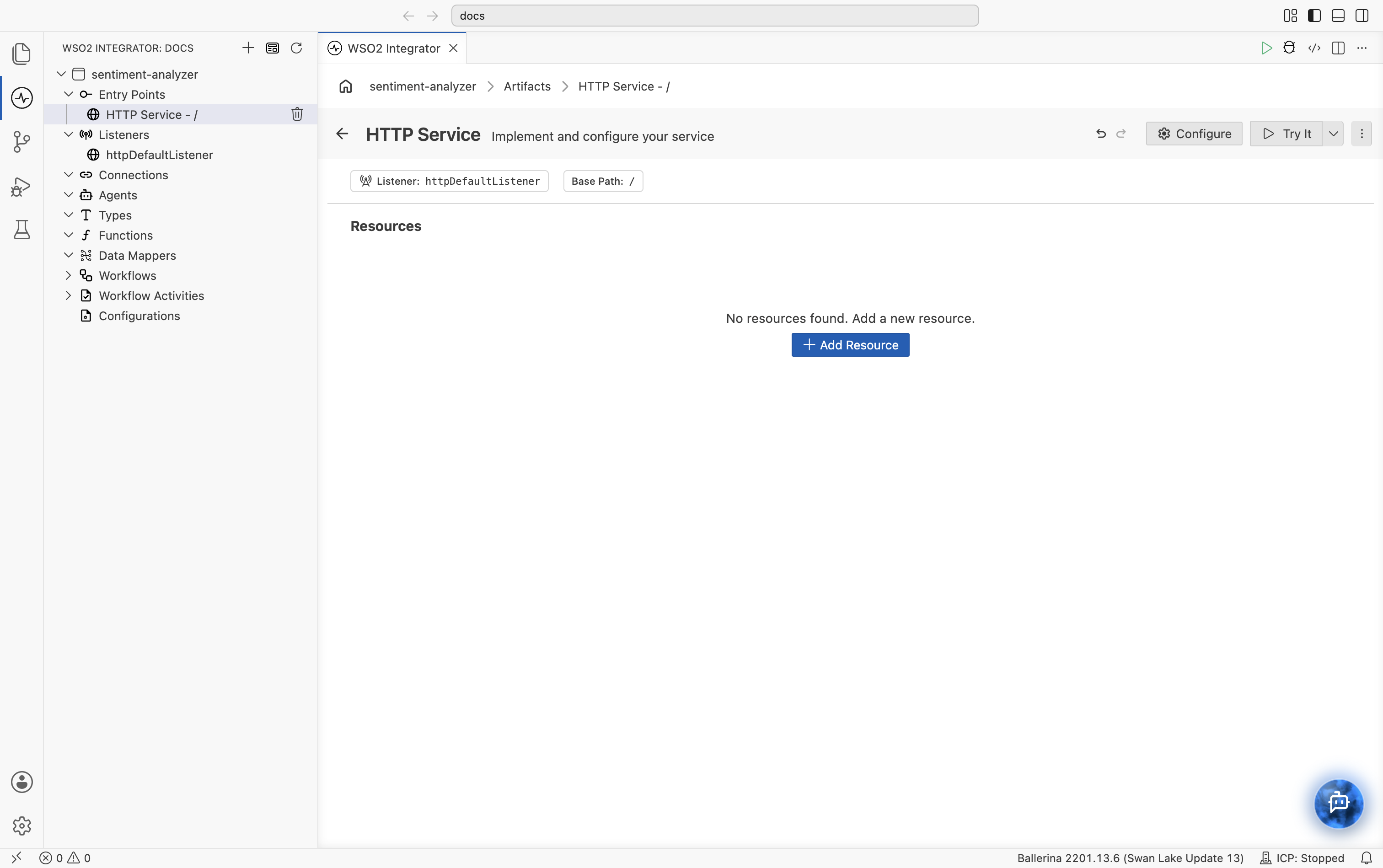Viewport: 1383px width, 868px height.
Task: Click the Try It button
Action: click(x=1286, y=134)
